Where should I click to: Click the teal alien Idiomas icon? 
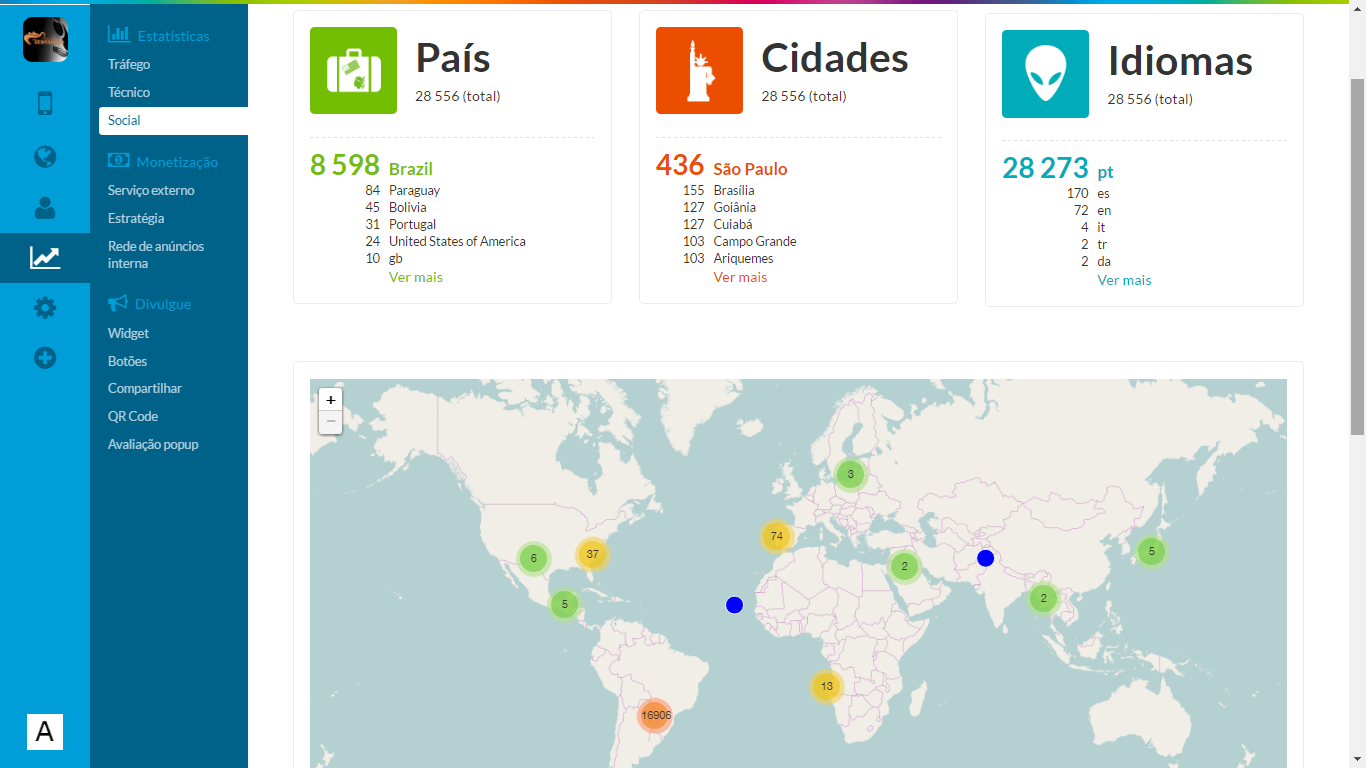[1045, 74]
